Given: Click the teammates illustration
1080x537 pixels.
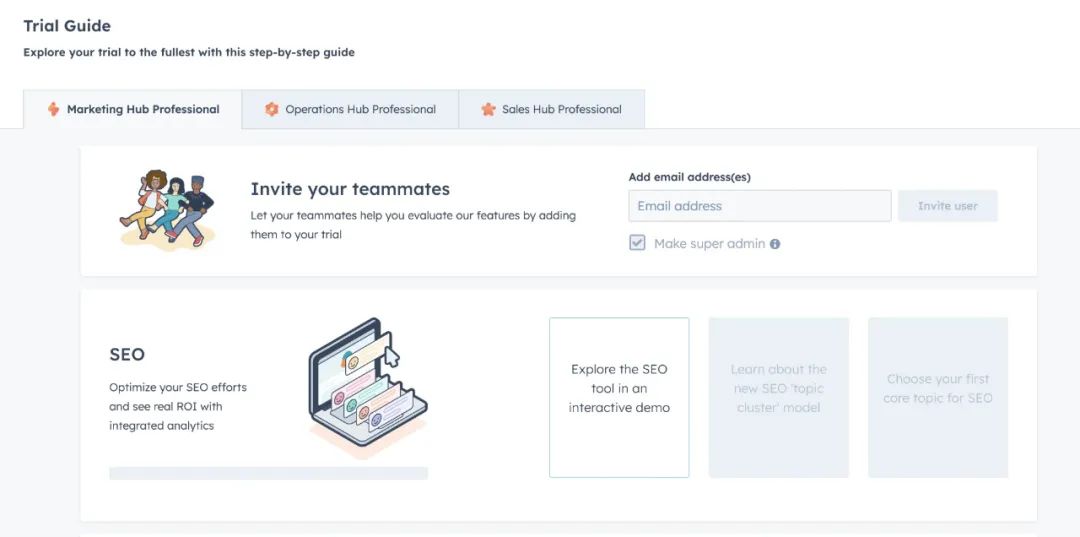Looking at the screenshot, I should tap(167, 209).
